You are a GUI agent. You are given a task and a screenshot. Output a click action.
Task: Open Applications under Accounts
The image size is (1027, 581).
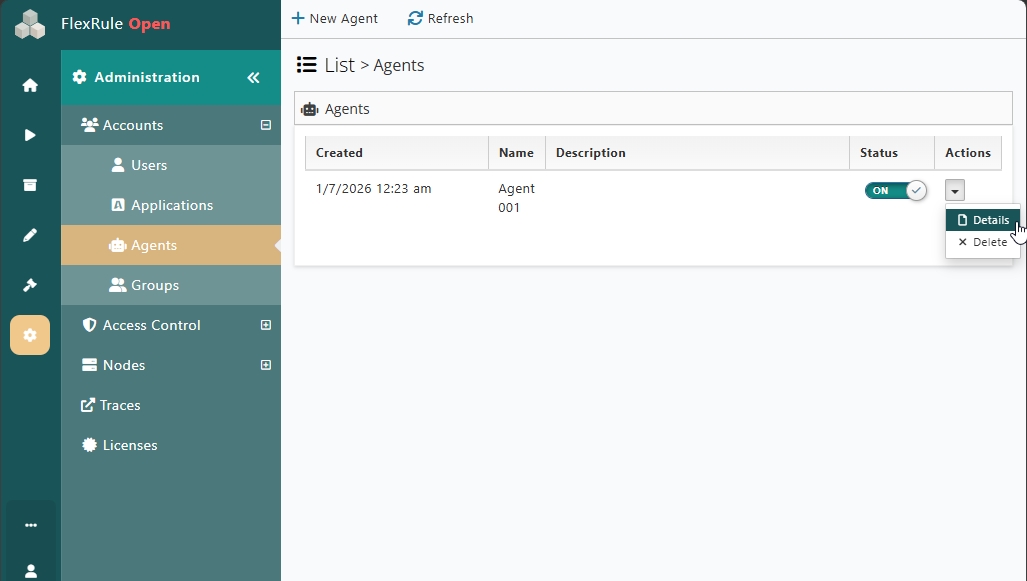(171, 205)
